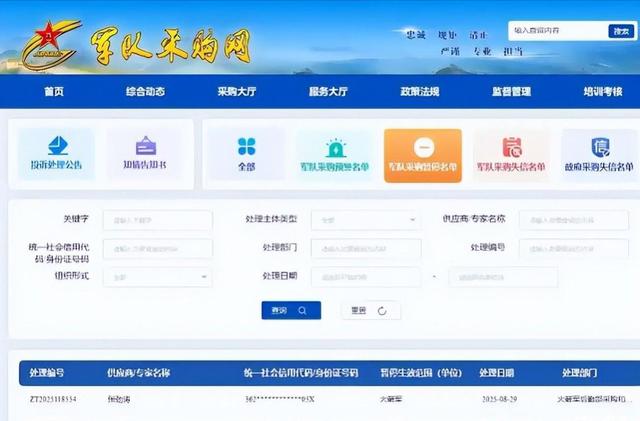Click 火箭军后勤部 department cell
The image size is (640, 421).
[x=594, y=399]
